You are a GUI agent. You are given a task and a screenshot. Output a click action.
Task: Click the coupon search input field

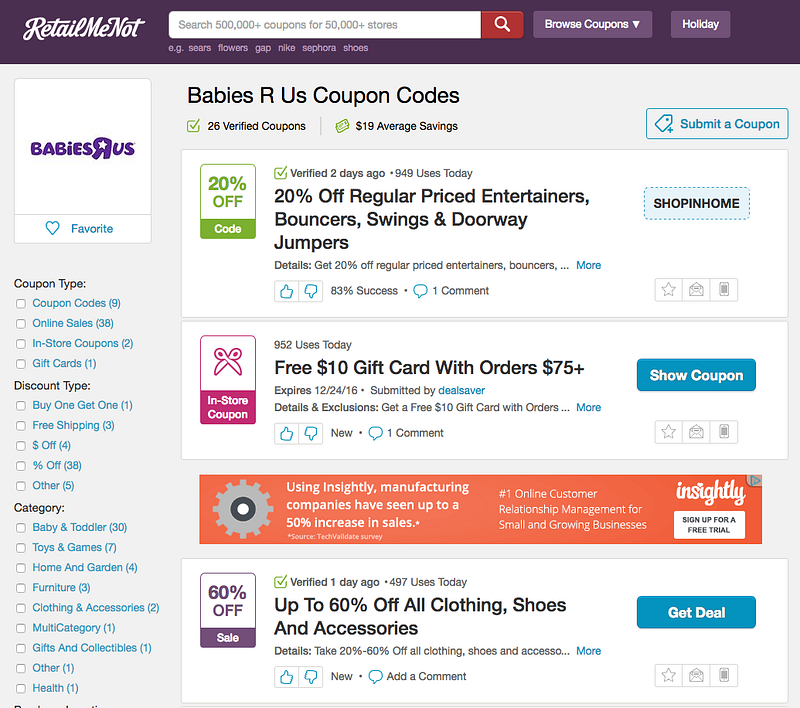324,24
